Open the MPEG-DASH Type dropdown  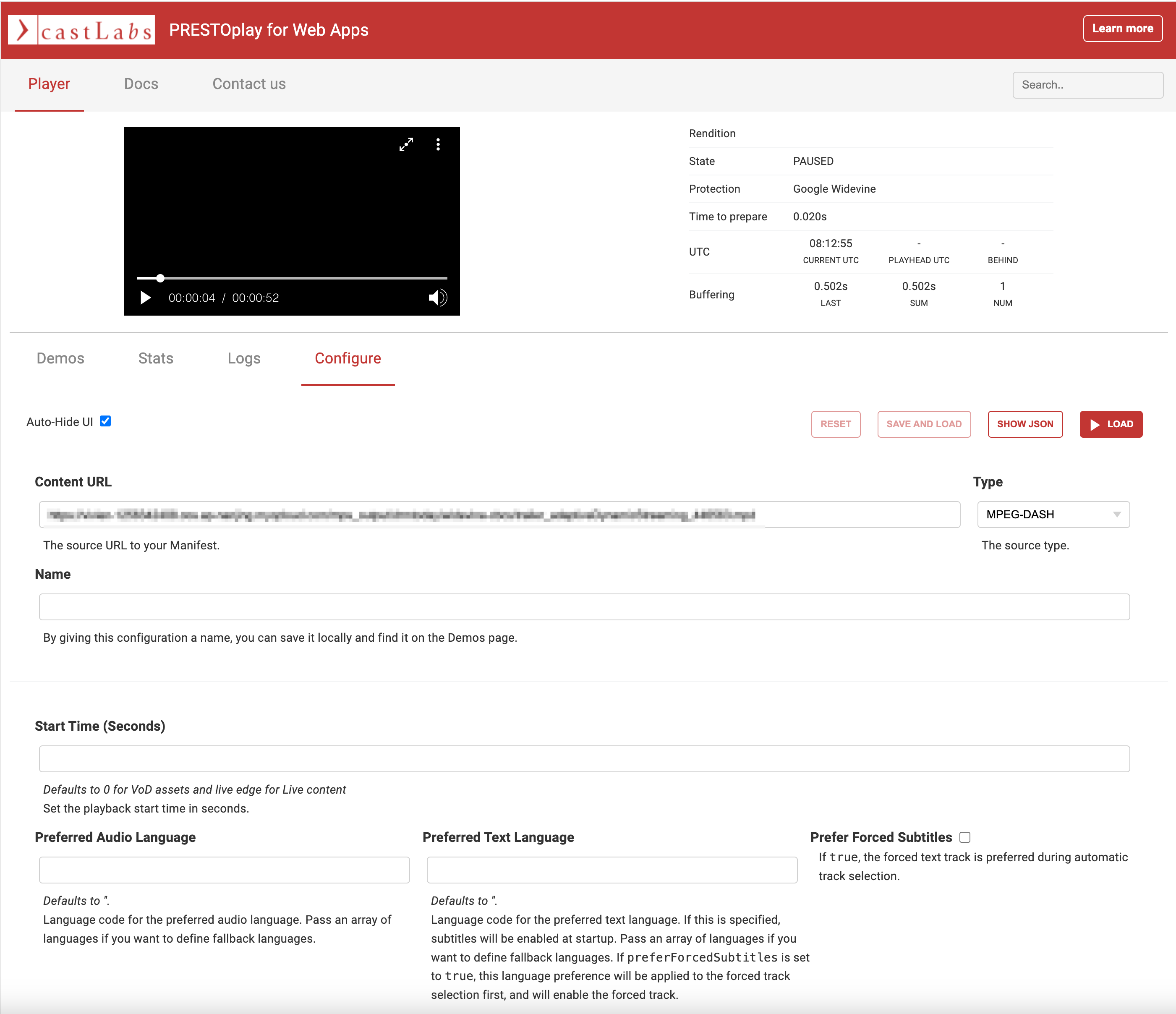tap(1053, 514)
